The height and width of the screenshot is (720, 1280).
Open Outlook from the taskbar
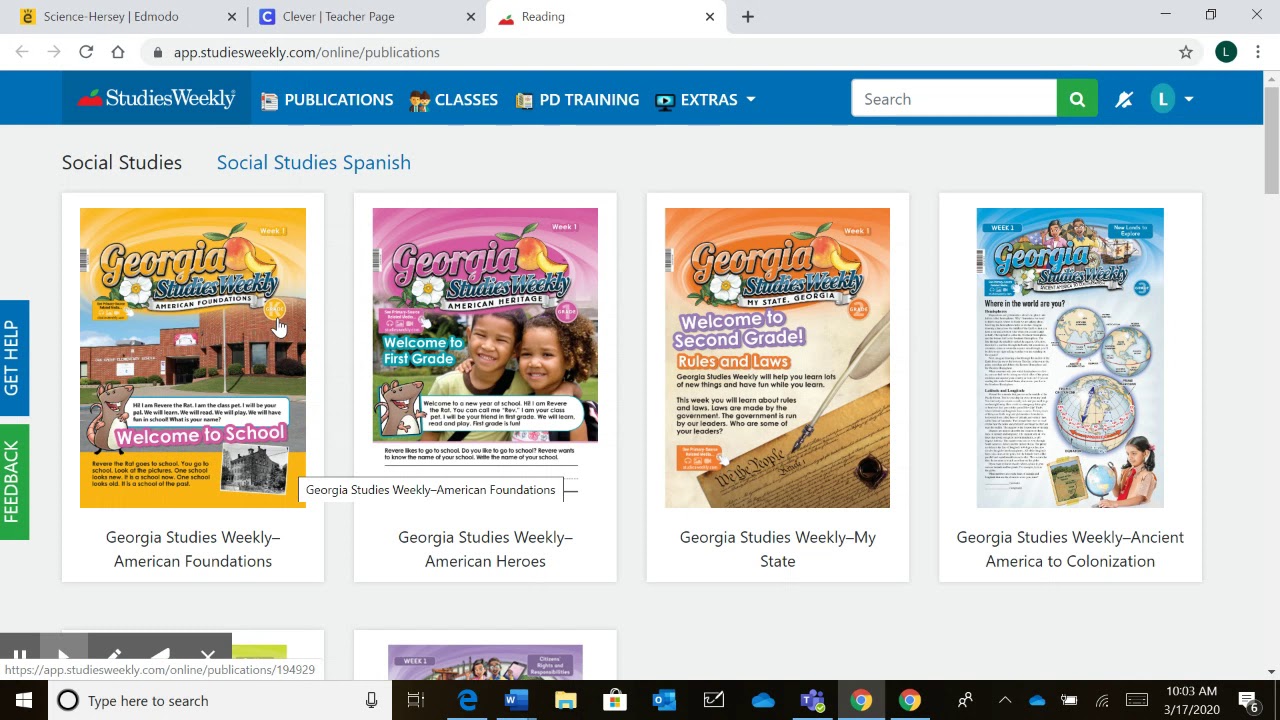coord(664,700)
